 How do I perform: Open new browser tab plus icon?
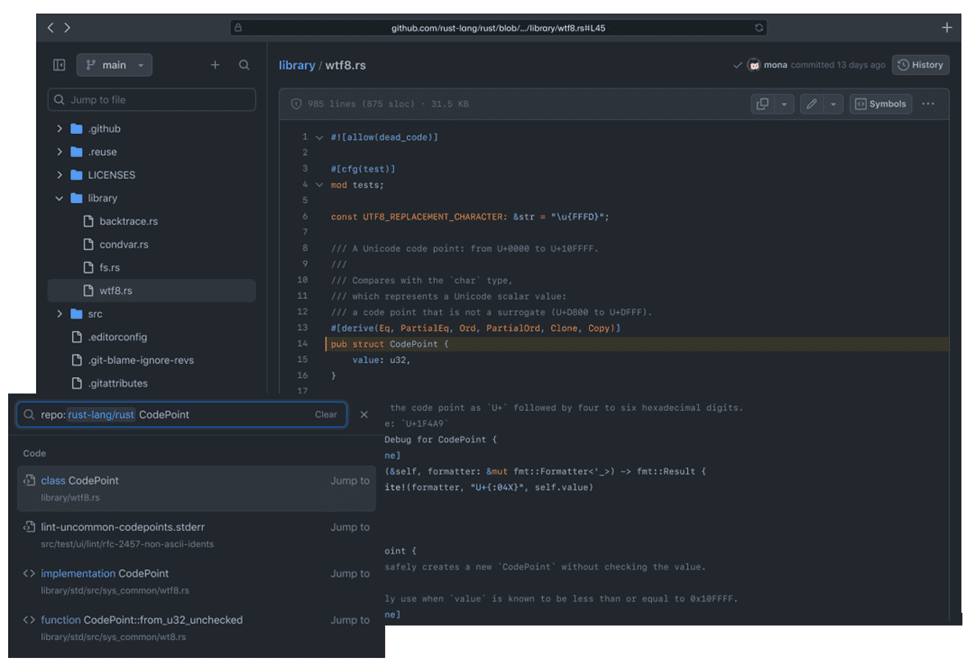(946, 28)
